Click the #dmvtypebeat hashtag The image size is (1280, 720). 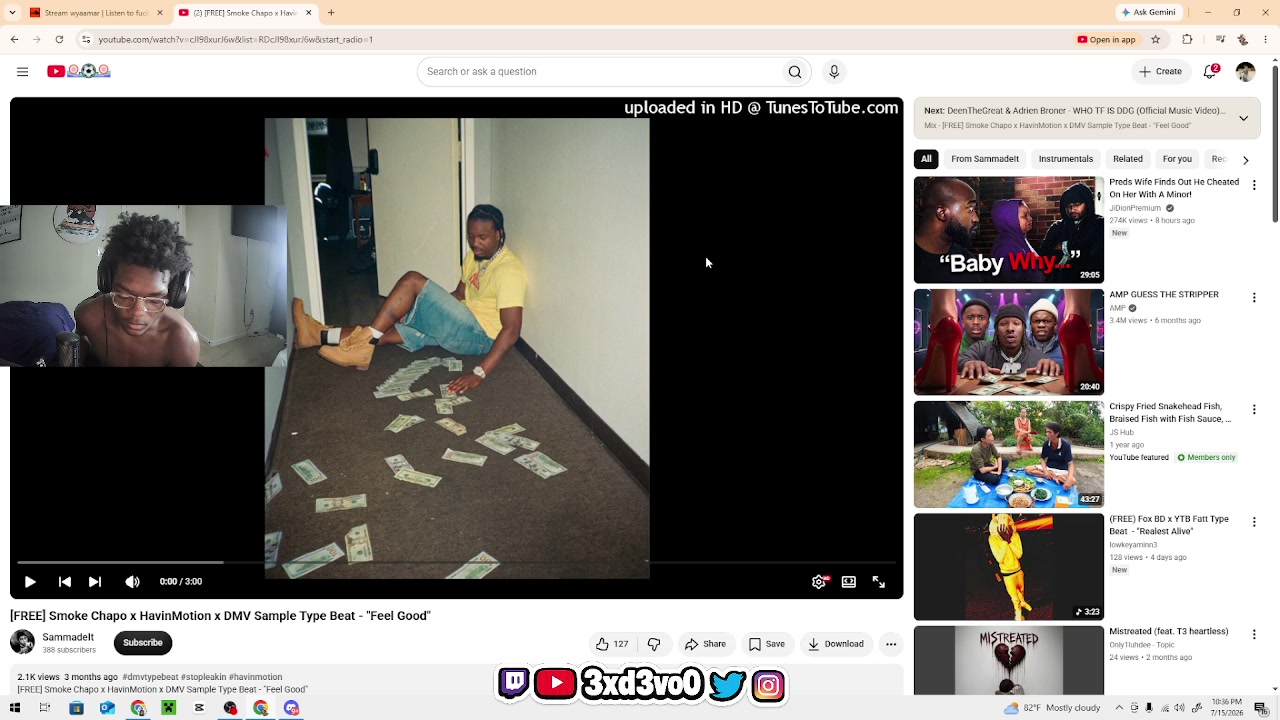pos(150,677)
